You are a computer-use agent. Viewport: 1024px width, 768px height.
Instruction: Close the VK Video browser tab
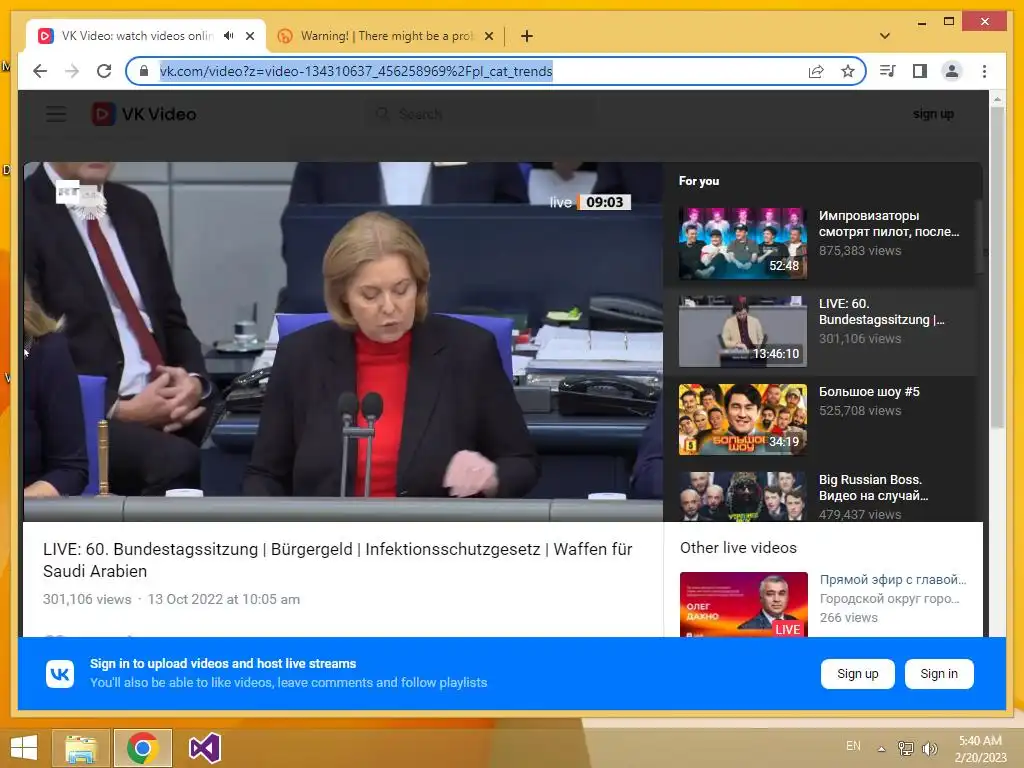(x=250, y=36)
